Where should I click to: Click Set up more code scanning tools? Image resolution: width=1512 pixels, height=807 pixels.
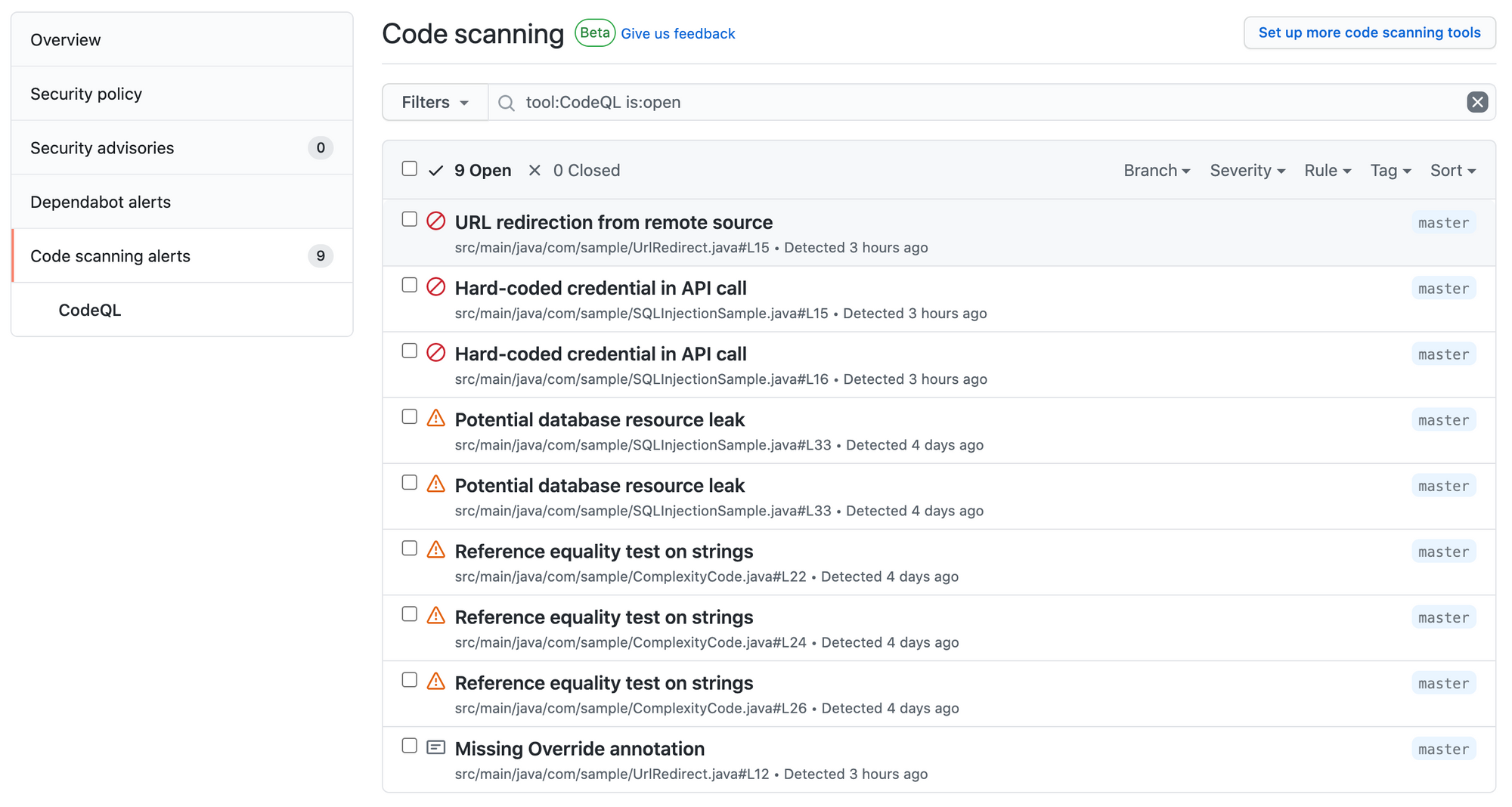point(1369,32)
